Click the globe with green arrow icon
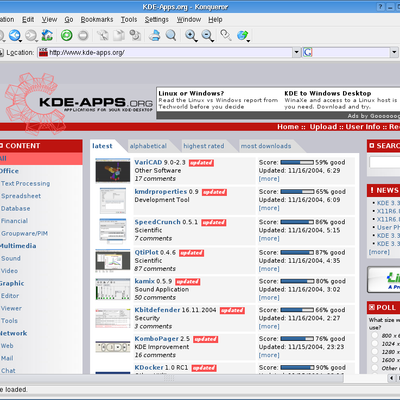 [242, 35]
